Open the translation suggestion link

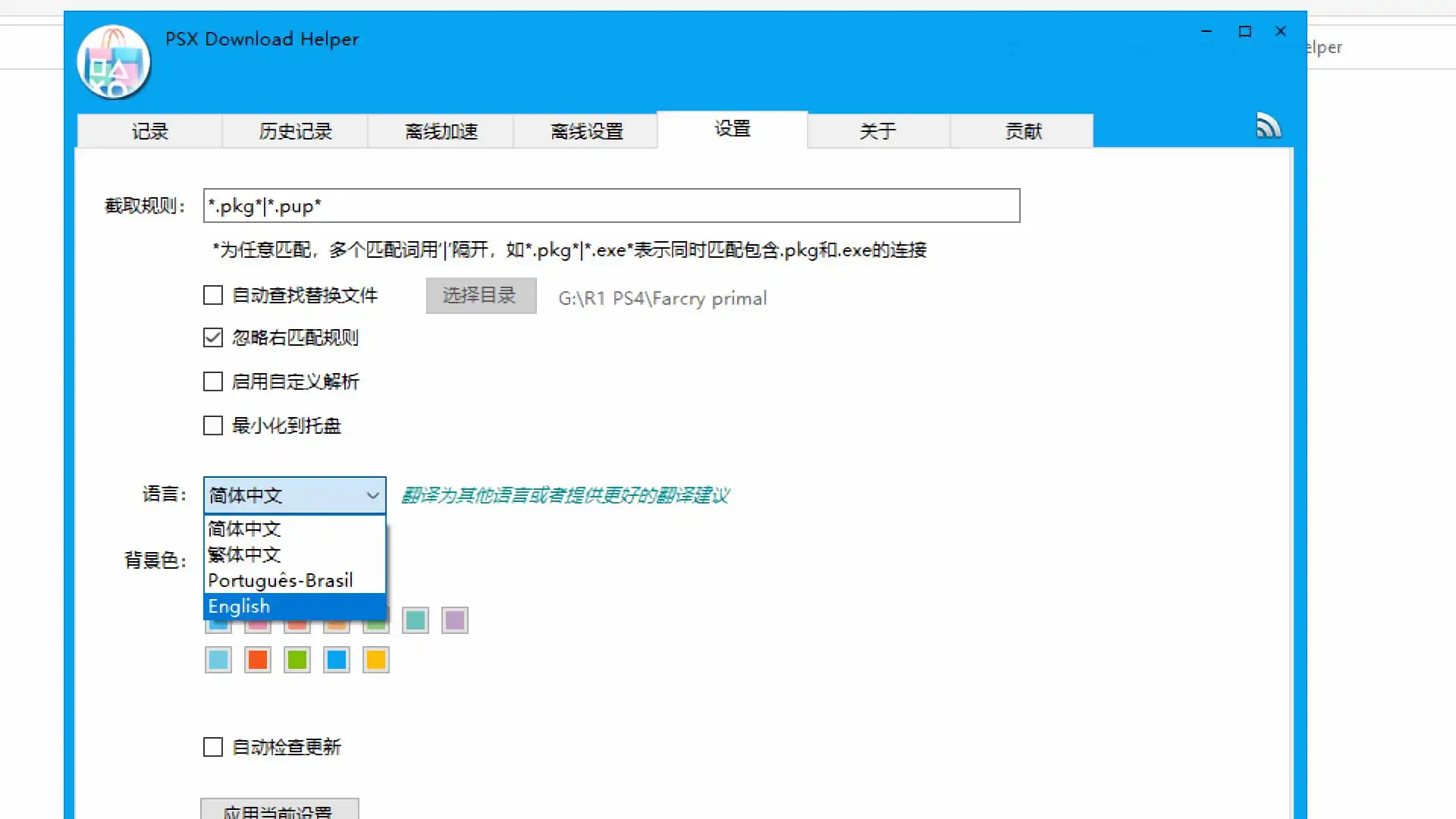point(565,495)
